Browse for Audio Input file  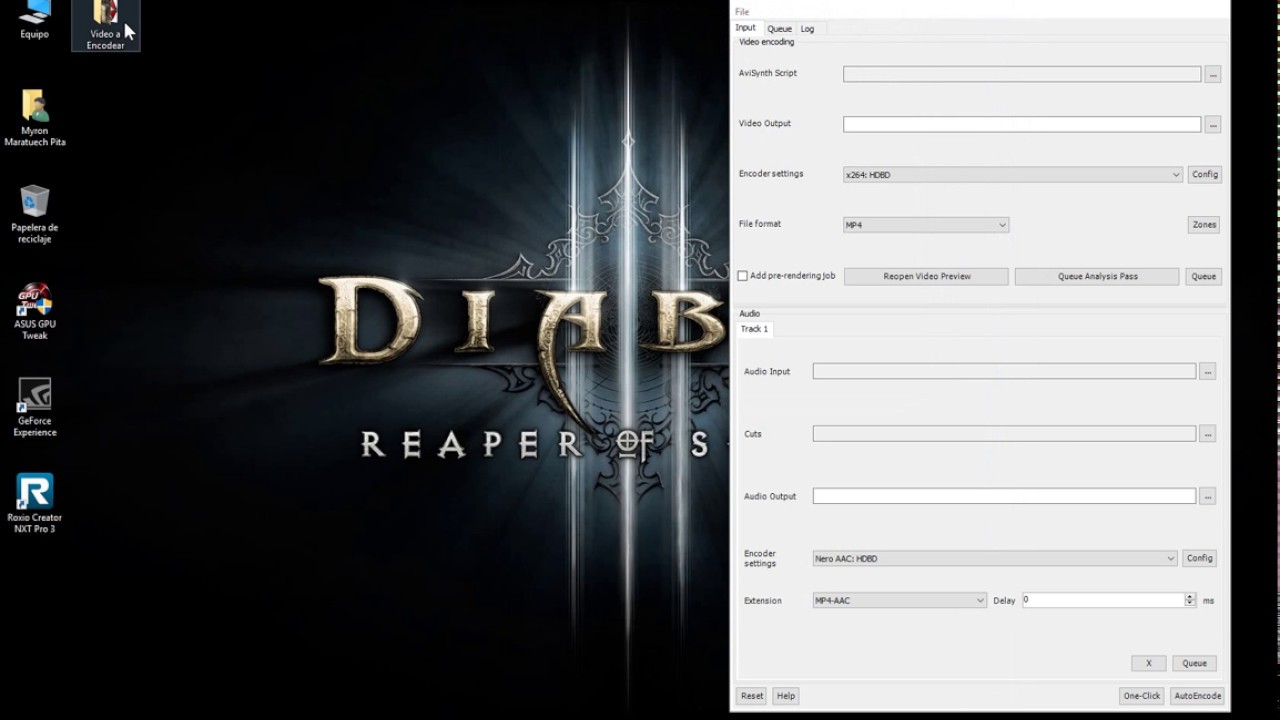click(1208, 371)
